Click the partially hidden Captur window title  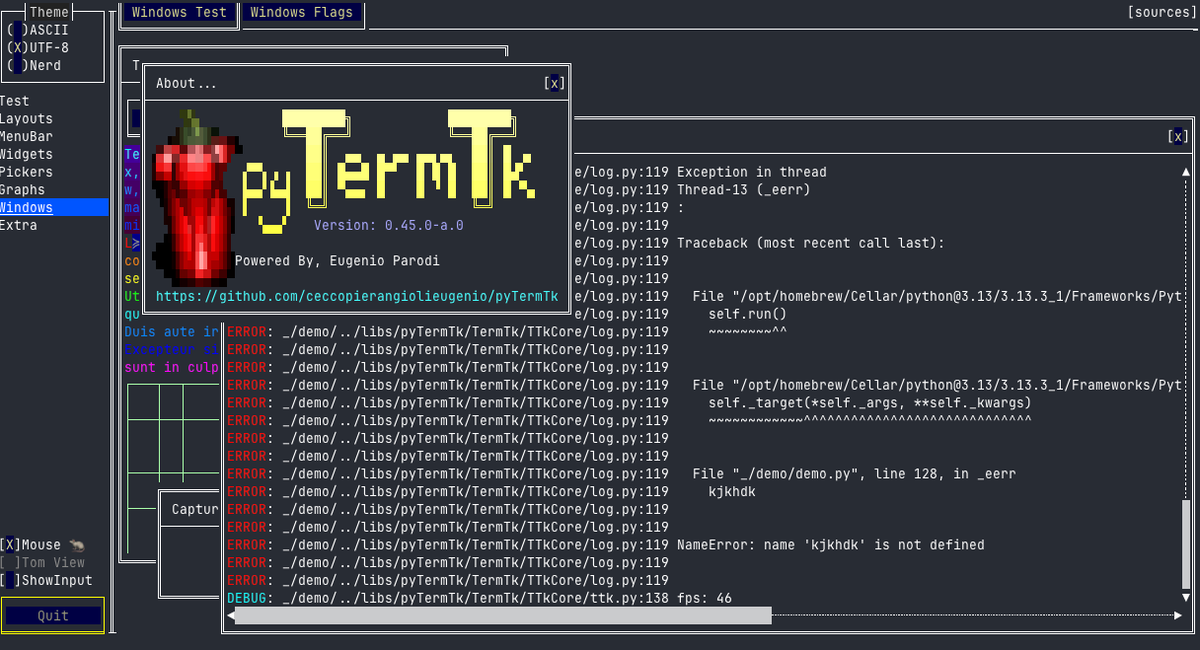coord(195,510)
